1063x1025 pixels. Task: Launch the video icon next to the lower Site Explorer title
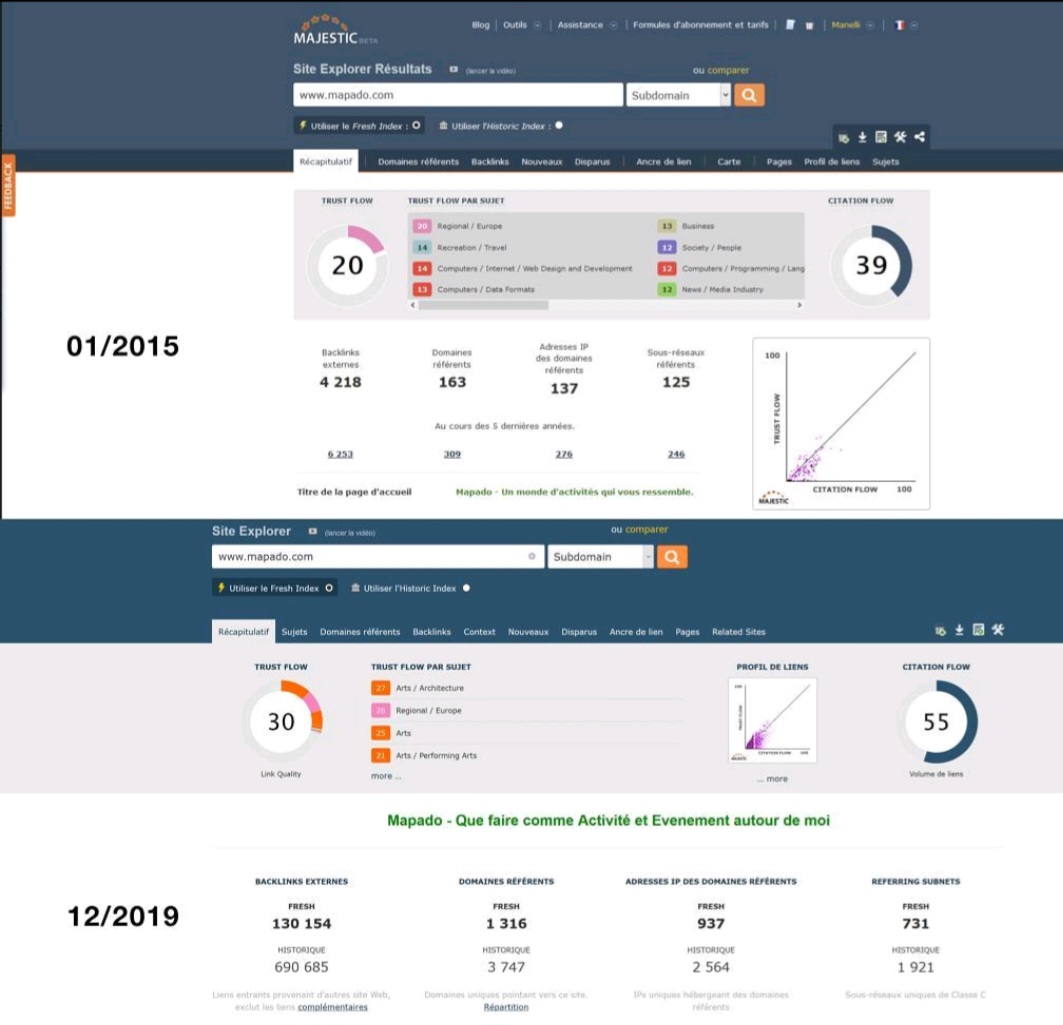(313, 531)
